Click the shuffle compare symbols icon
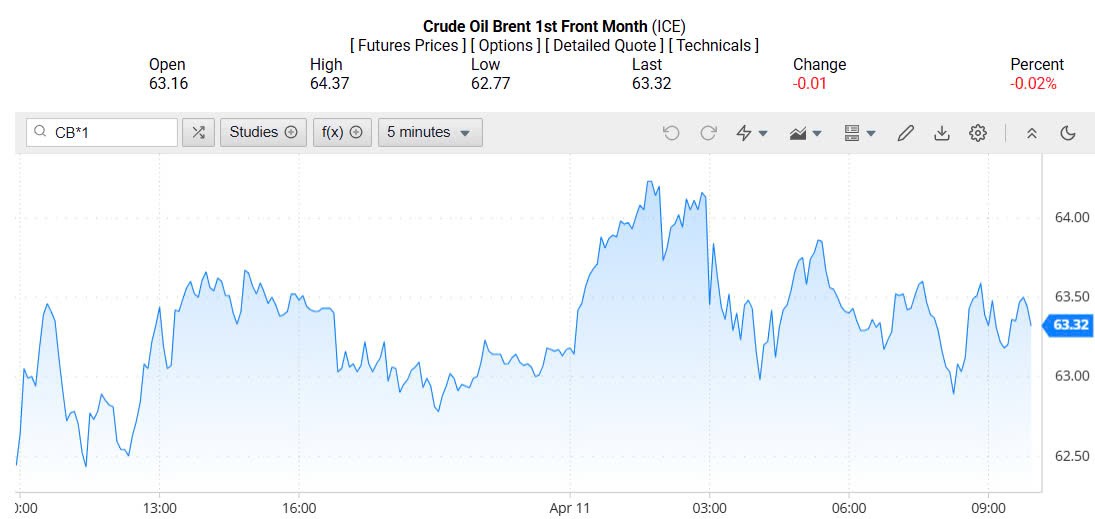This screenshot has height=519, width=1095. coord(198,132)
